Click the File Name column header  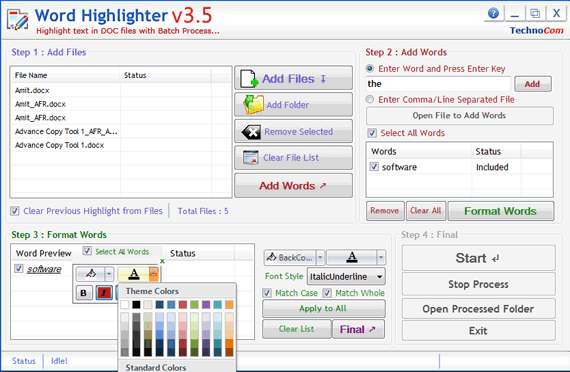pyautogui.click(x=66, y=75)
